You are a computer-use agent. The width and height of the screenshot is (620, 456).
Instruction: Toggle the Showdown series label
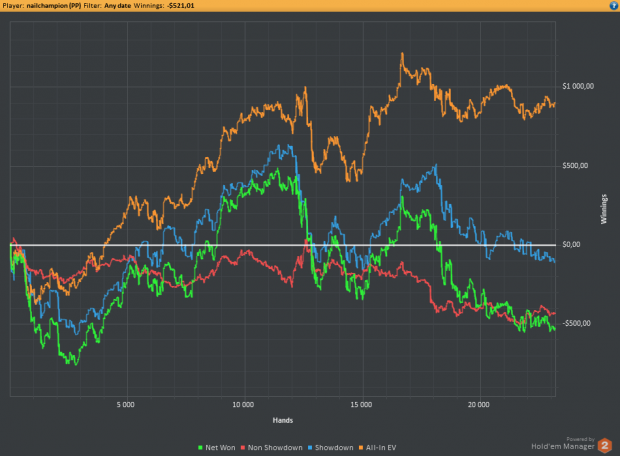coord(334,448)
